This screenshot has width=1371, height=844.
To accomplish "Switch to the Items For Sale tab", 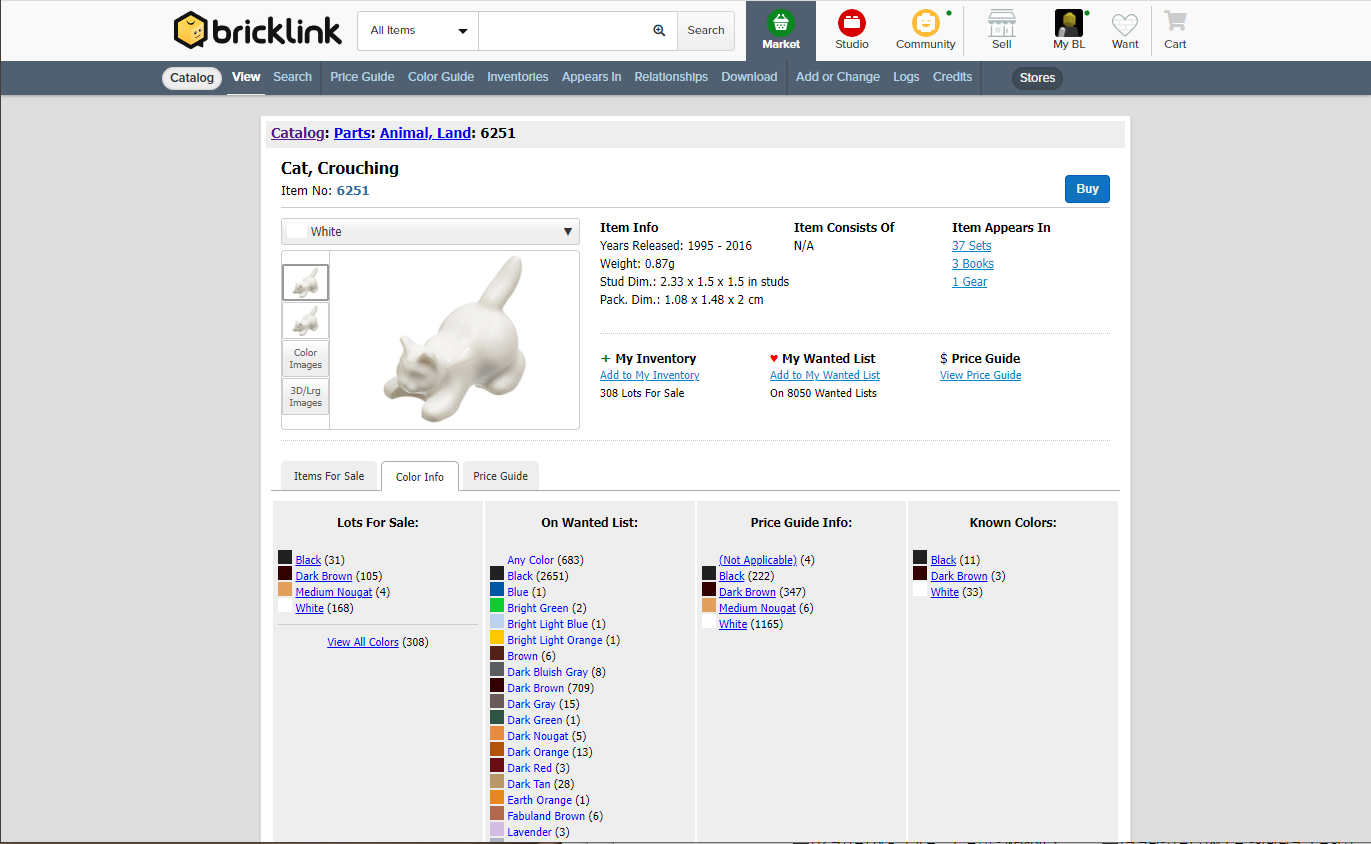I will click(x=329, y=476).
